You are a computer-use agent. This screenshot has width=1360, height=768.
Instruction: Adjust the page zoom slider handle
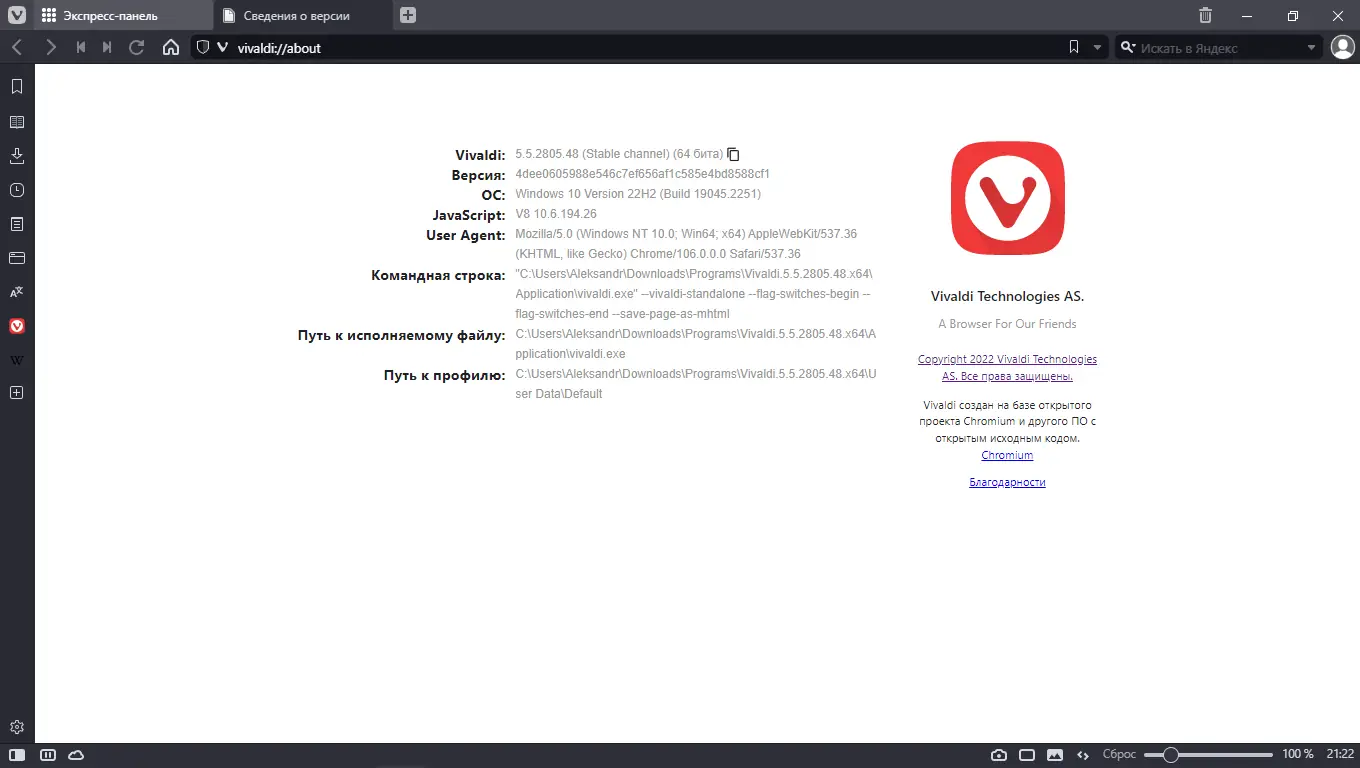point(1170,754)
